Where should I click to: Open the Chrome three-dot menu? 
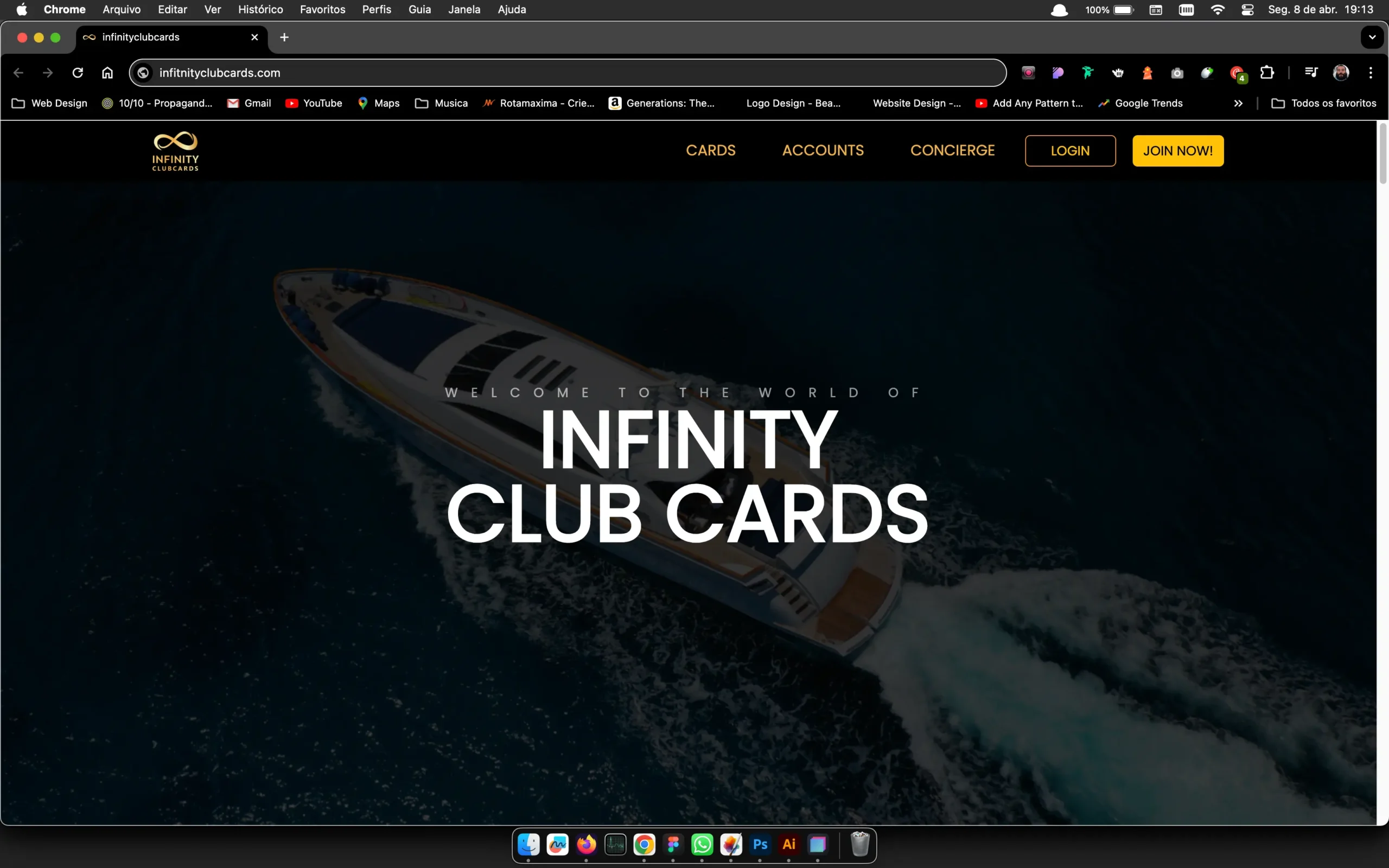click(x=1371, y=73)
